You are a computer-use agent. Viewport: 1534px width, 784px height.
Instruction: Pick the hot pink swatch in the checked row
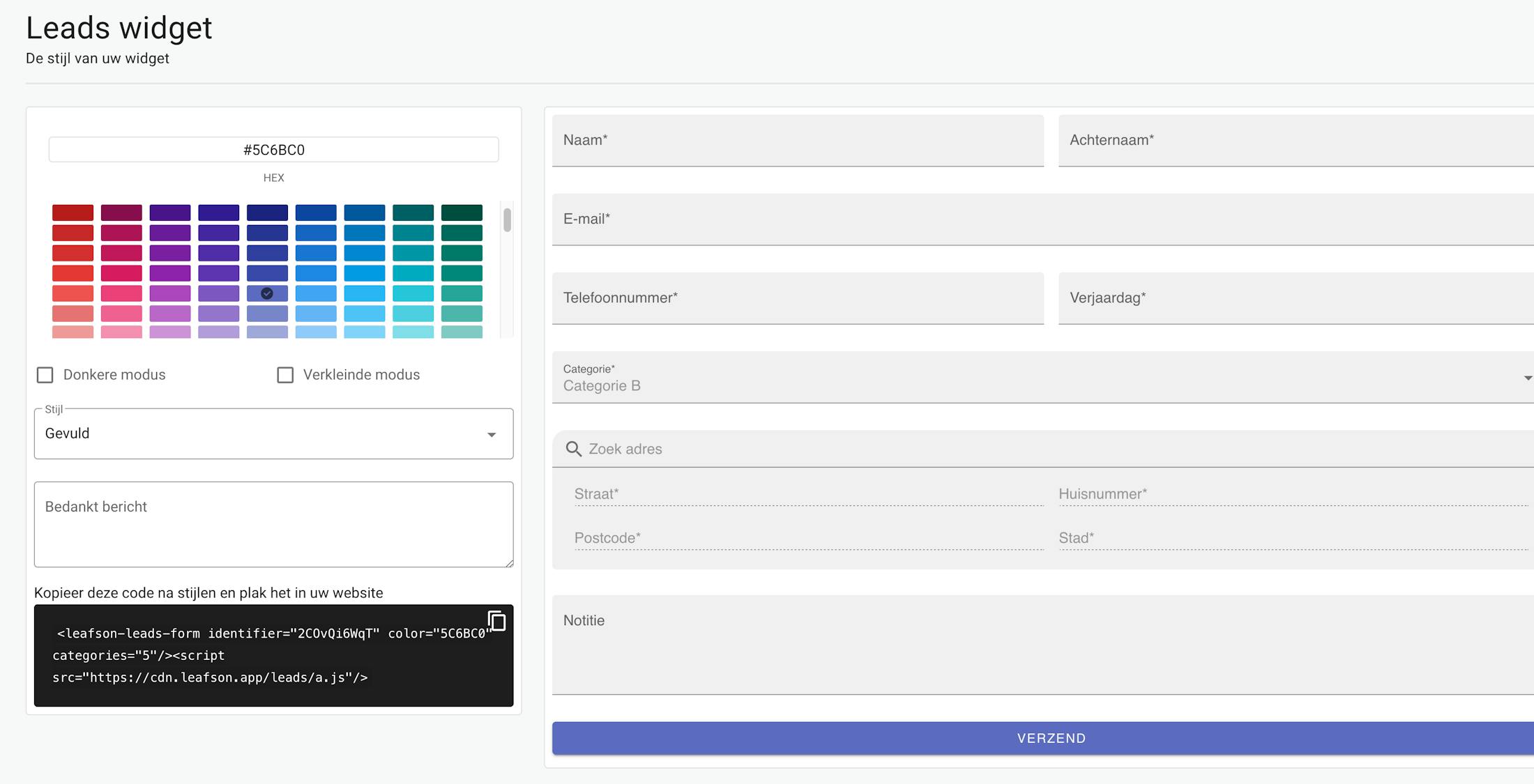(x=121, y=293)
